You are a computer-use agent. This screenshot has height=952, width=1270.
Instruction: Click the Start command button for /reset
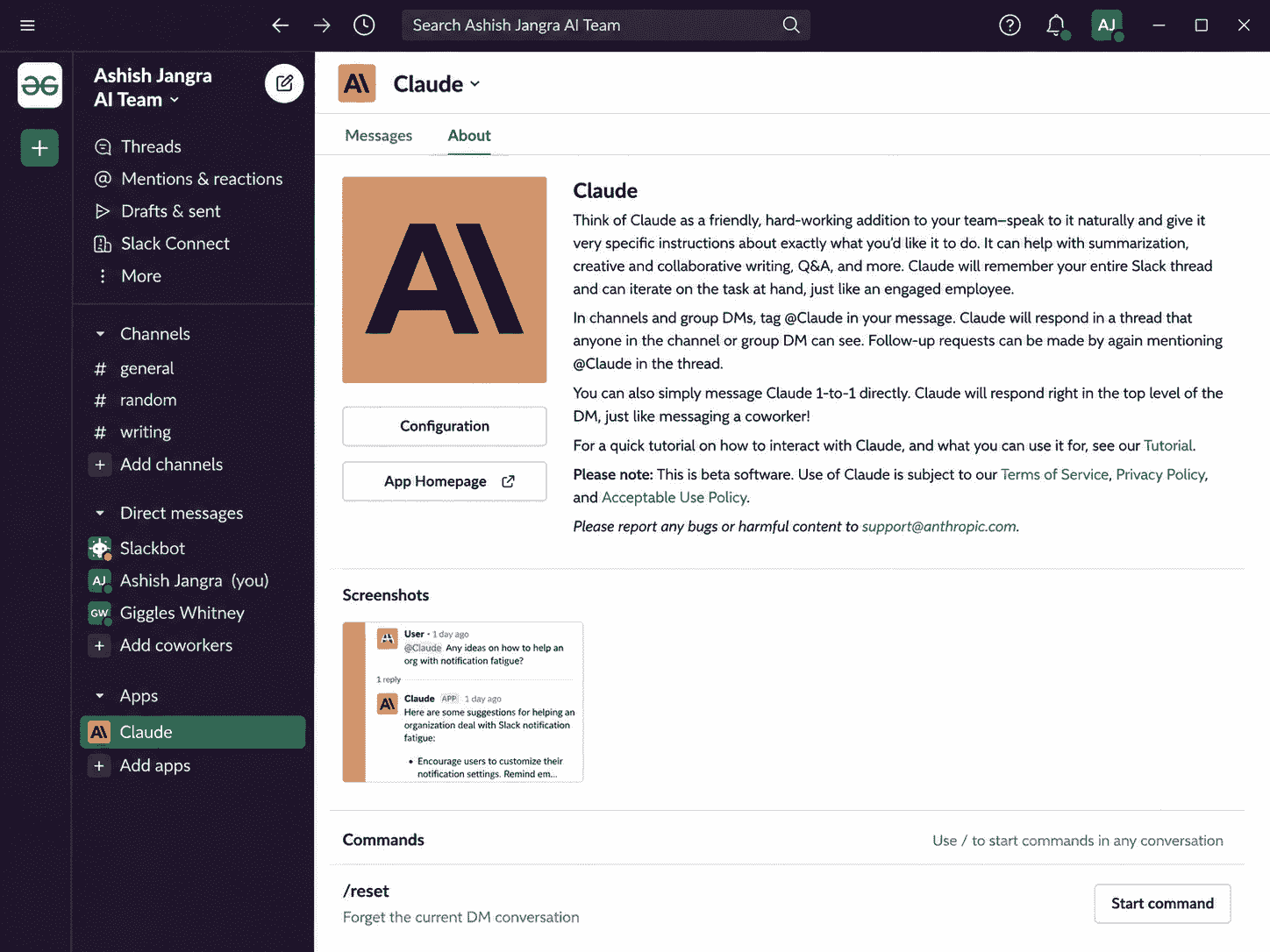click(1162, 904)
